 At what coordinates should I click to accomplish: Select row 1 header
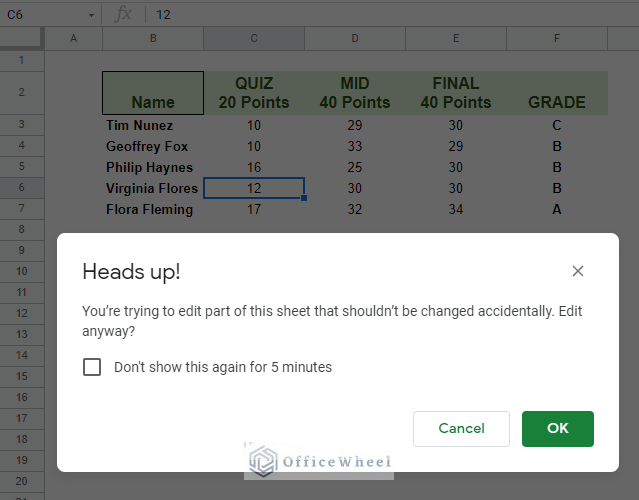point(22,61)
